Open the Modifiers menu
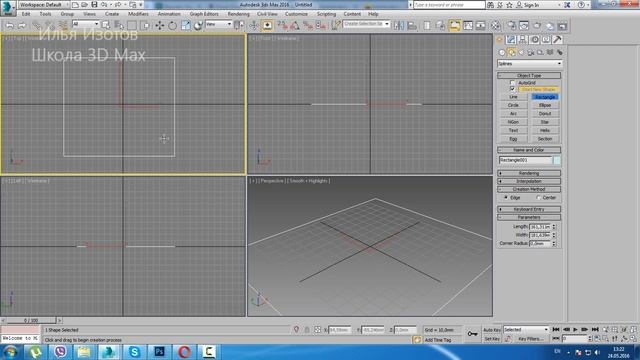640x360 pixels. (138, 14)
